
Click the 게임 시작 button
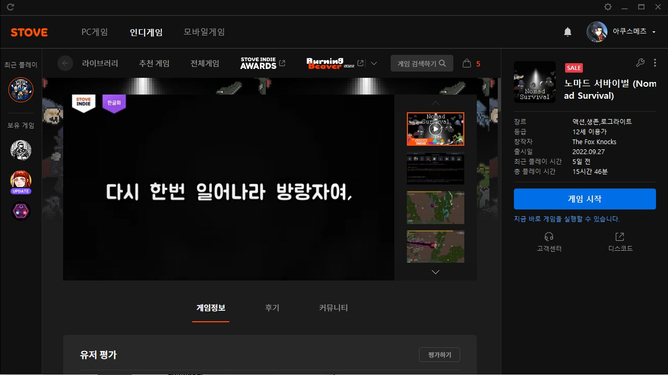tap(584, 199)
